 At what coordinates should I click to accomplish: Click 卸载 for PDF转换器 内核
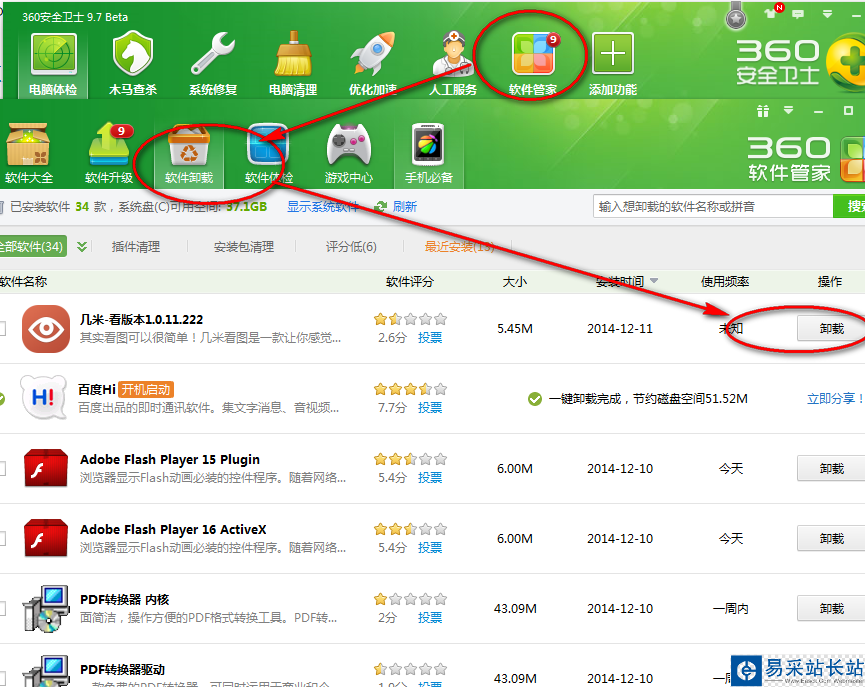pyautogui.click(x=831, y=609)
